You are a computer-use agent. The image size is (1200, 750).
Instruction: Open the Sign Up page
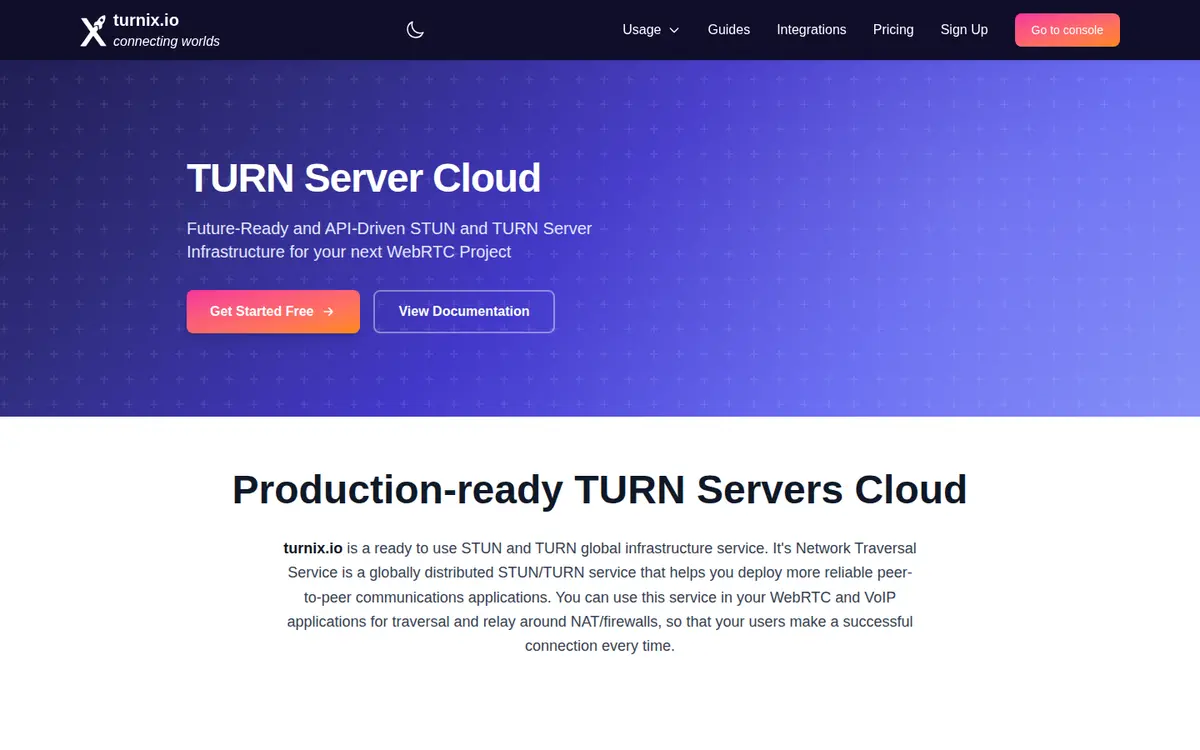[964, 30]
